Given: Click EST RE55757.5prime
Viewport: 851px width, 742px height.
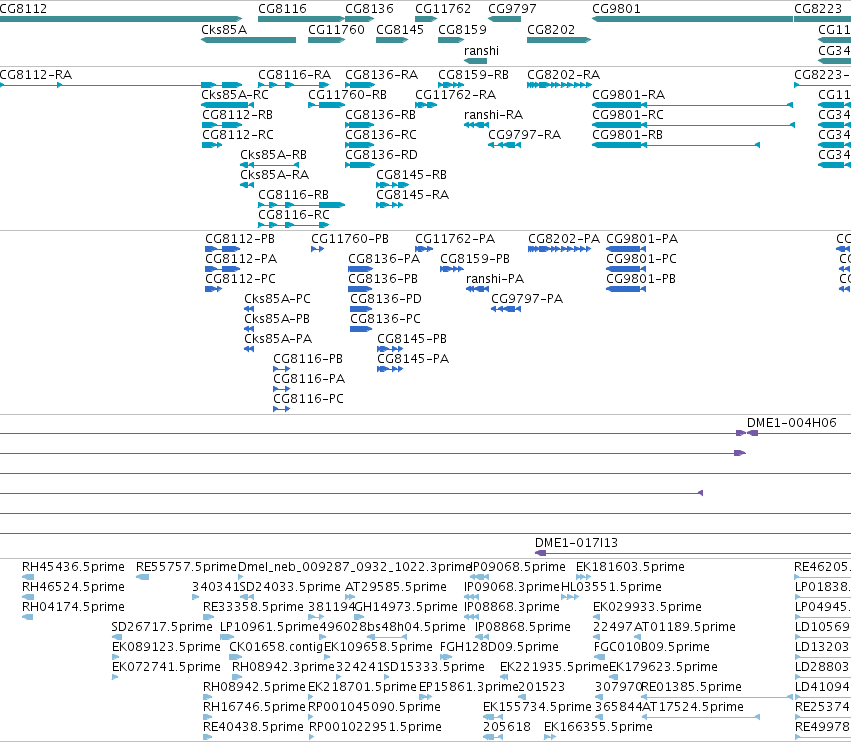Looking at the screenshot, I should [187, 567].
